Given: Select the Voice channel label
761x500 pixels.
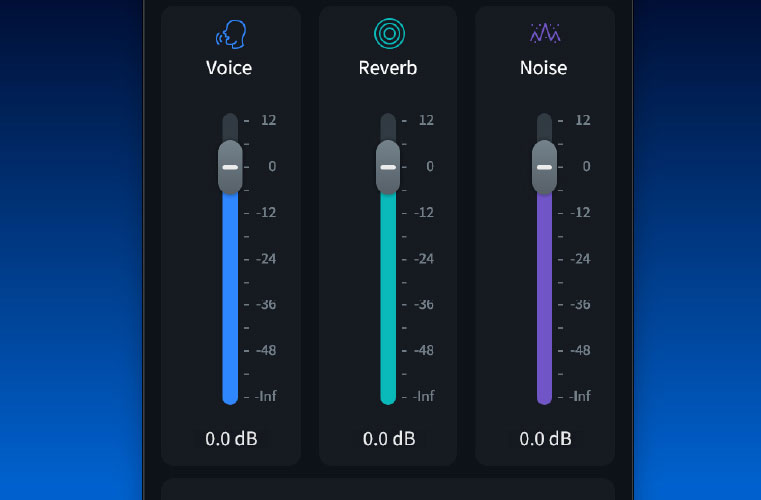Looking at the screenshot, I should 229,68.
